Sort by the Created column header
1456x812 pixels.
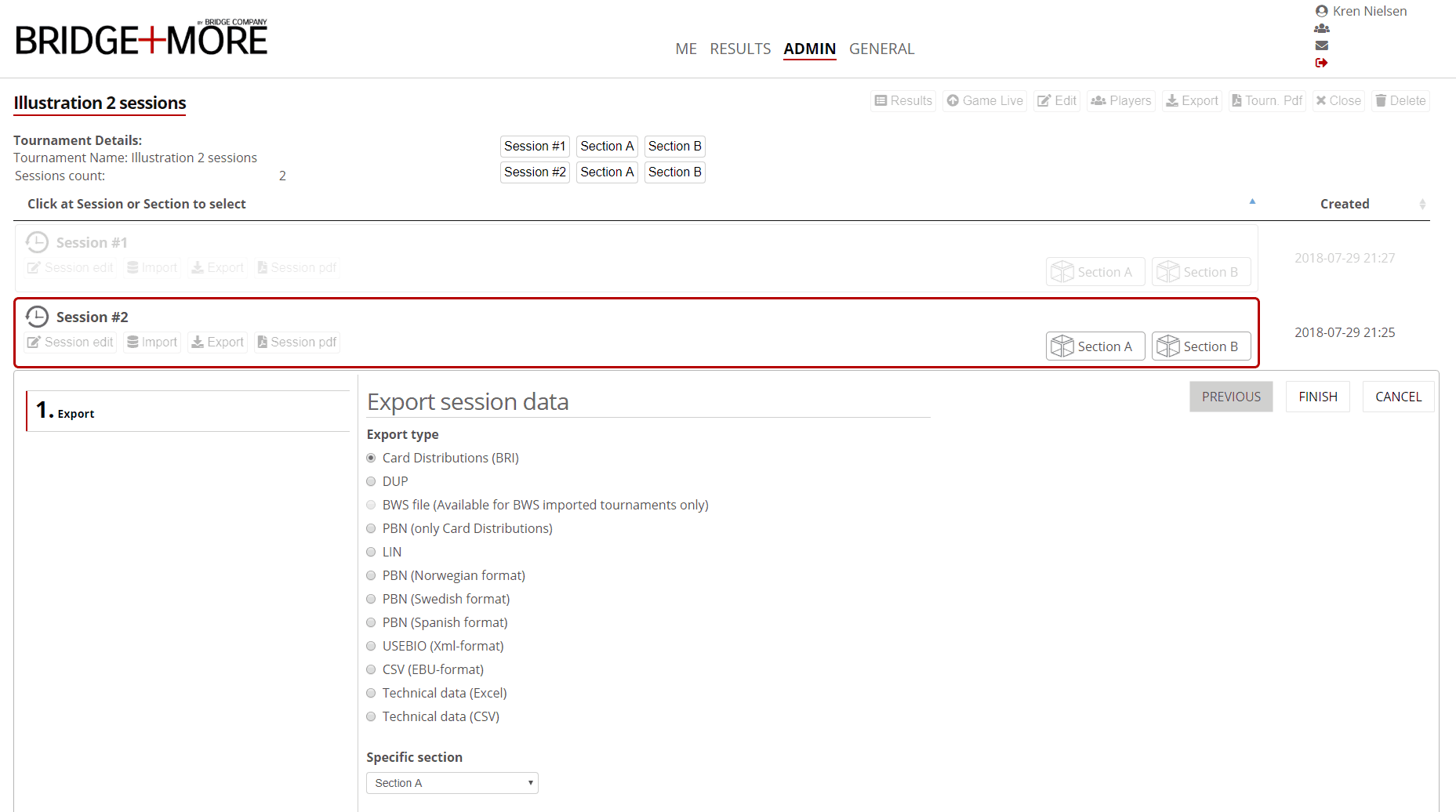click(x=1344, y=204)
